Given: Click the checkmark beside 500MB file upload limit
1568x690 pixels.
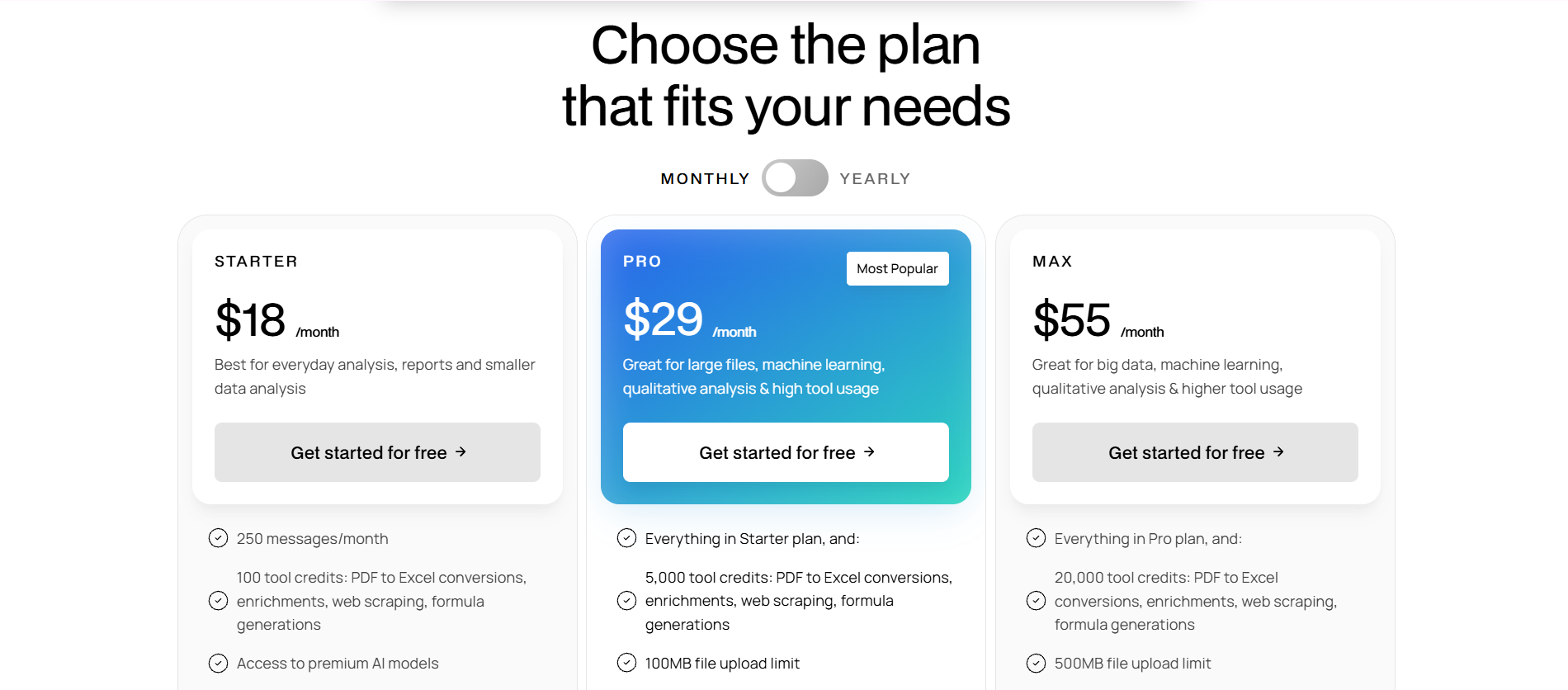Looking at the screenshot, I should (x=1036, y=663).
